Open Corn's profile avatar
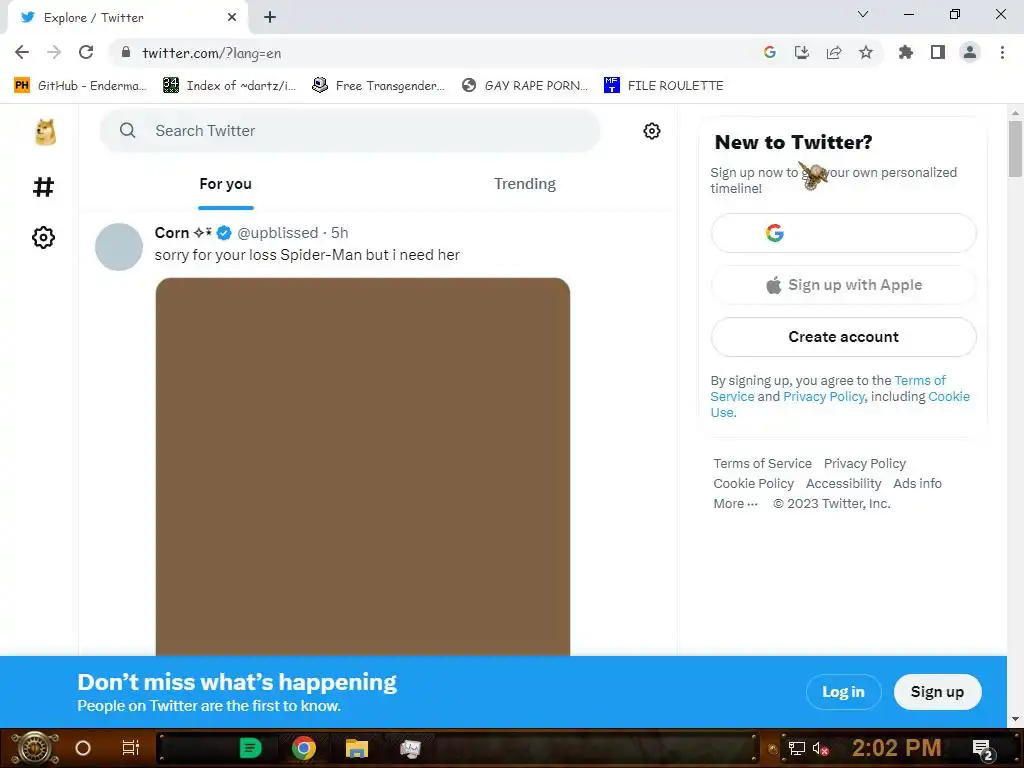Viewport: 1024px width, 768px height. pyautogui.click(x=119, y=247)
